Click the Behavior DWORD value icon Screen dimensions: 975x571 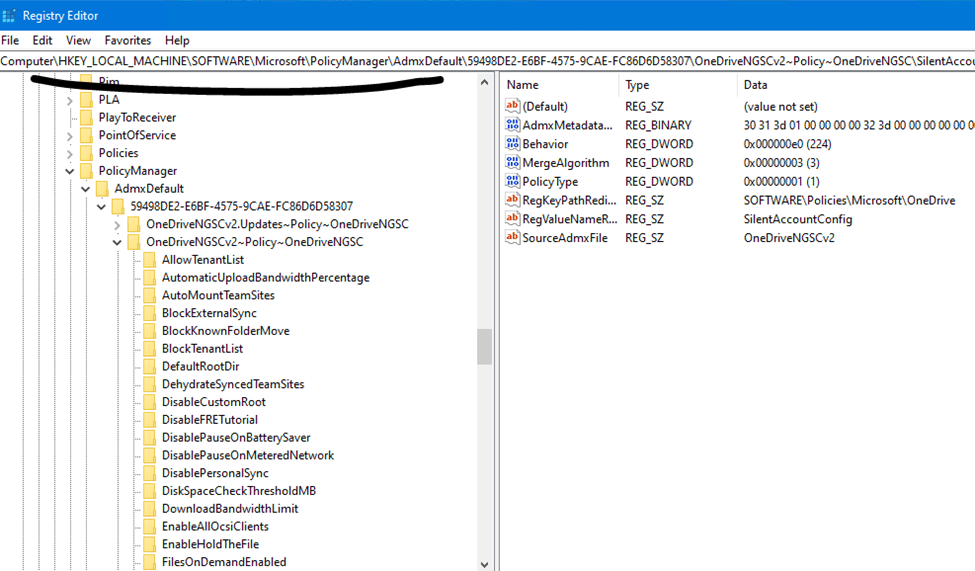click(513, 144)
